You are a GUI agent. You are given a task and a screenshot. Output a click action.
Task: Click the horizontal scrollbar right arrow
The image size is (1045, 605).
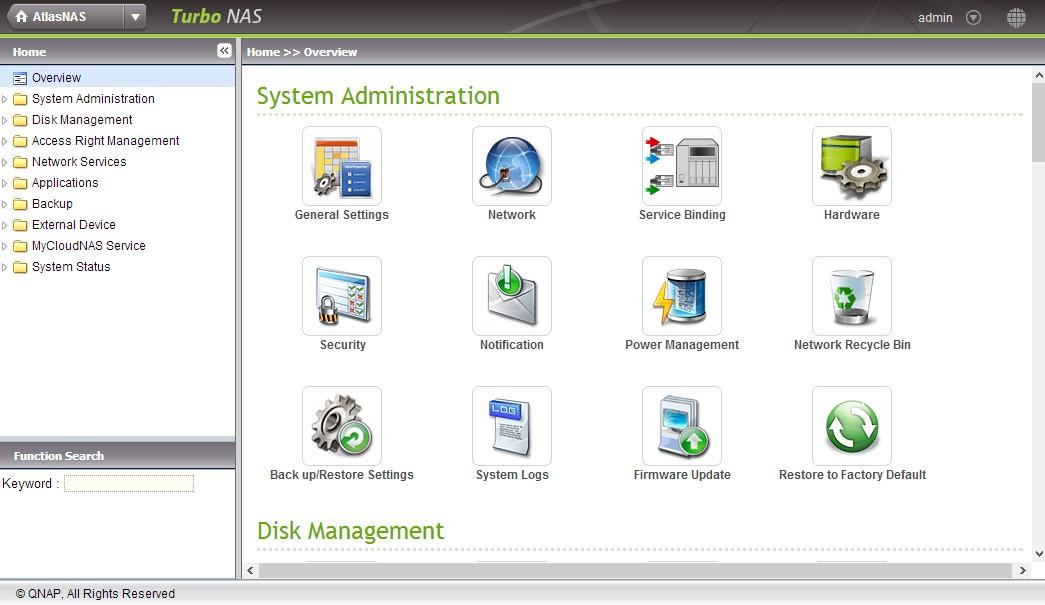tap(1022, 570)
